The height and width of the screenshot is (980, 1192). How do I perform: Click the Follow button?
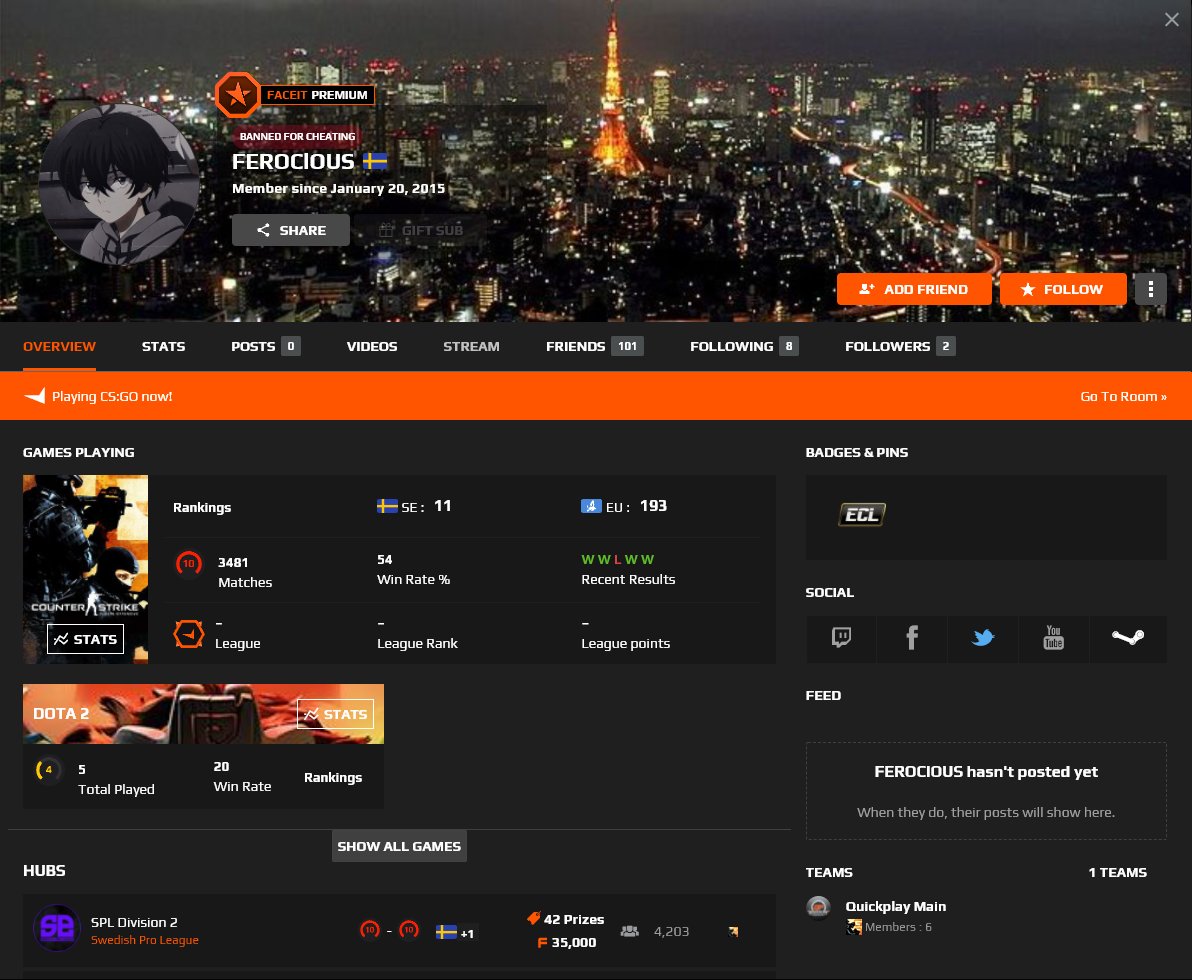(x=1063, y=289)
